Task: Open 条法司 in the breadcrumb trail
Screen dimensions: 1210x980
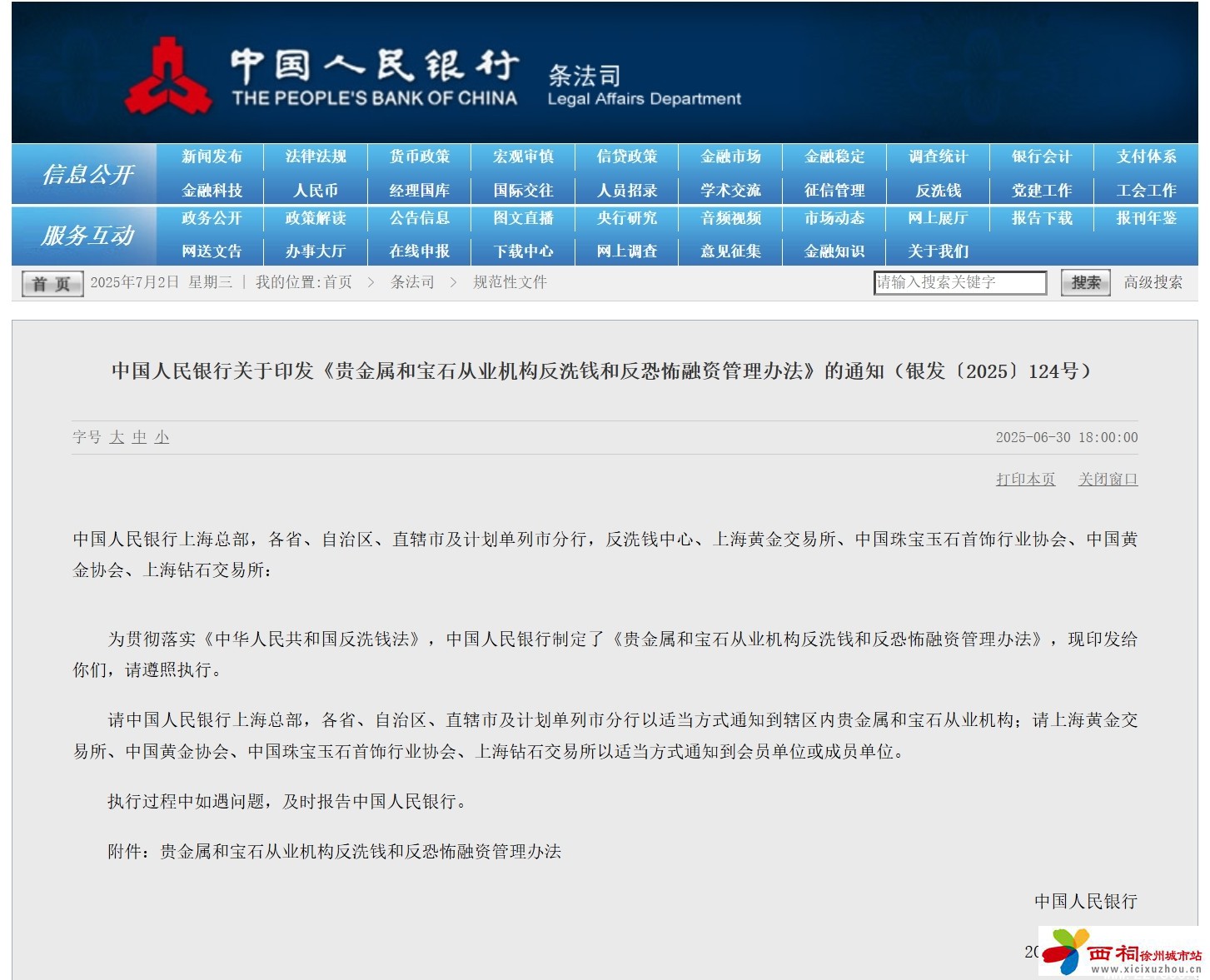Action: (x=411, y=282)
